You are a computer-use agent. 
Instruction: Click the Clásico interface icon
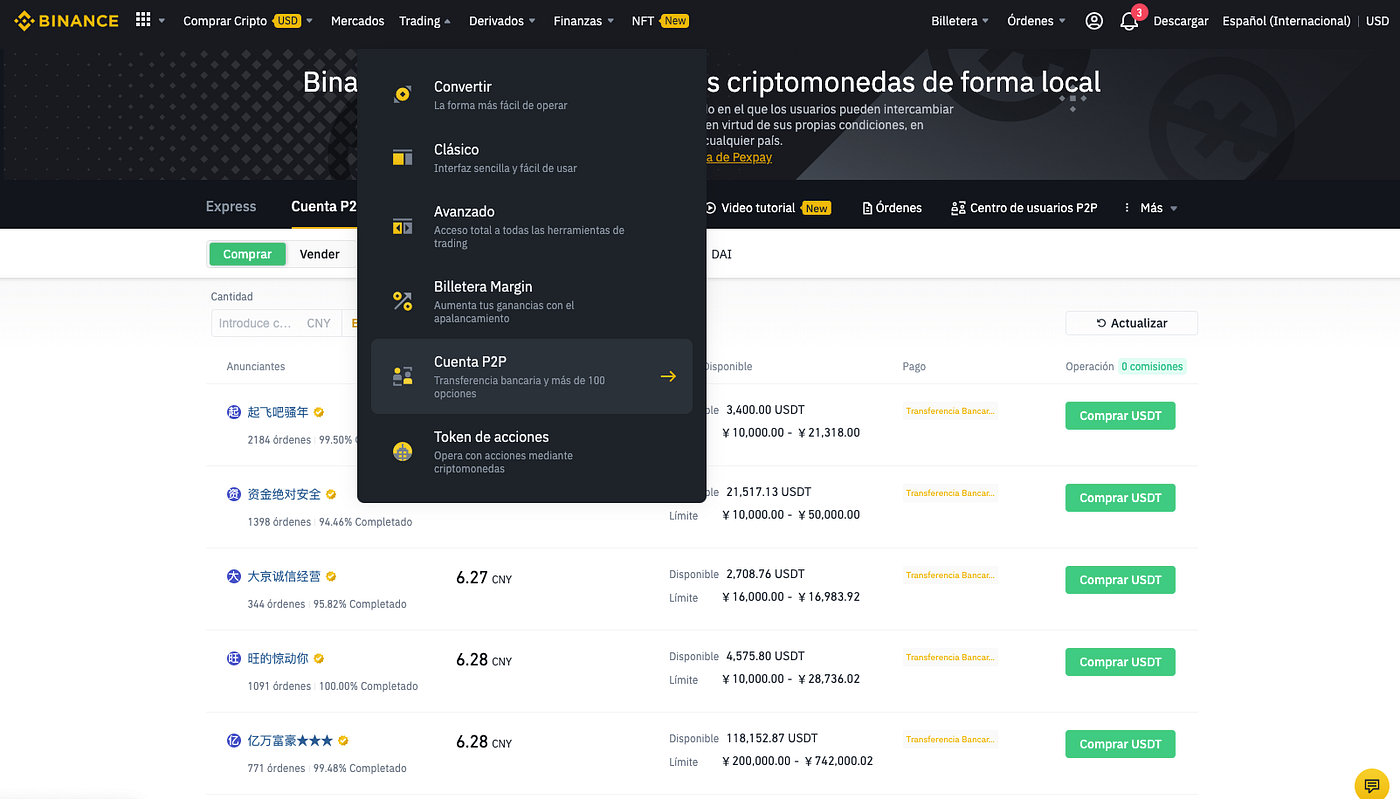coord(403,157)
